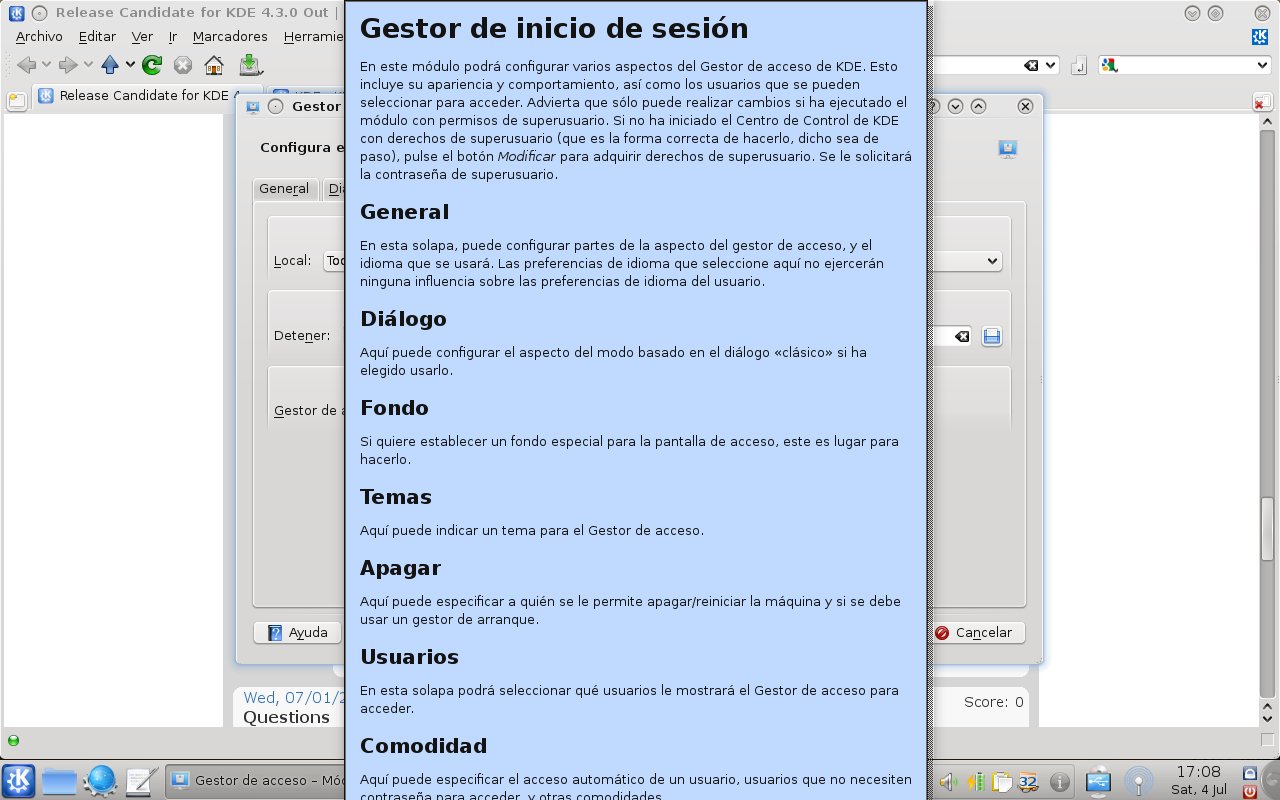The height and width of the screenshot is (800, 1280).
Task: Click the save icon next to Detener field
Action: (x=991, y=336)
